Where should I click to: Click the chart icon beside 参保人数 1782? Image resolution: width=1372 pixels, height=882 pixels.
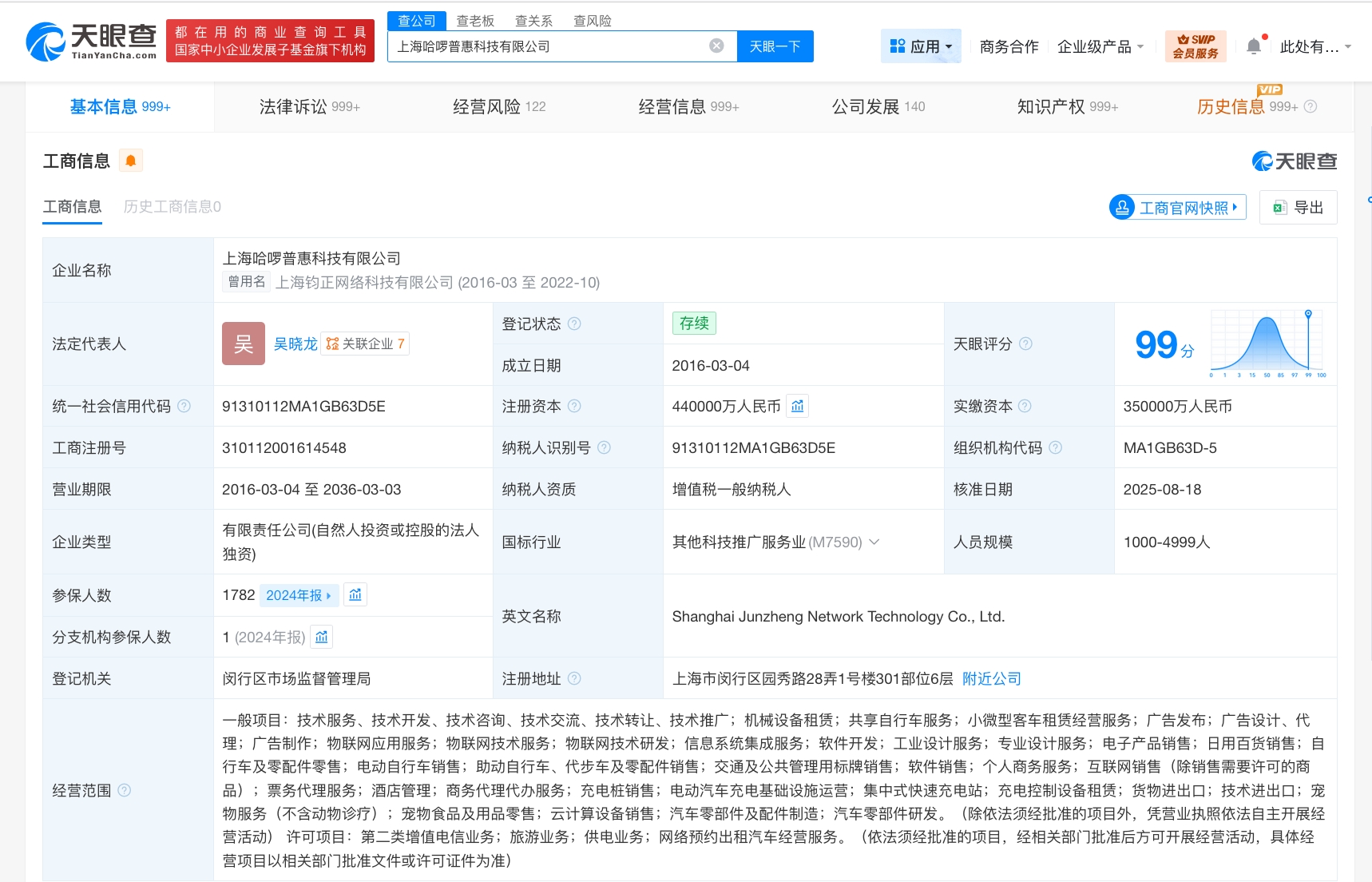point(355,594)
